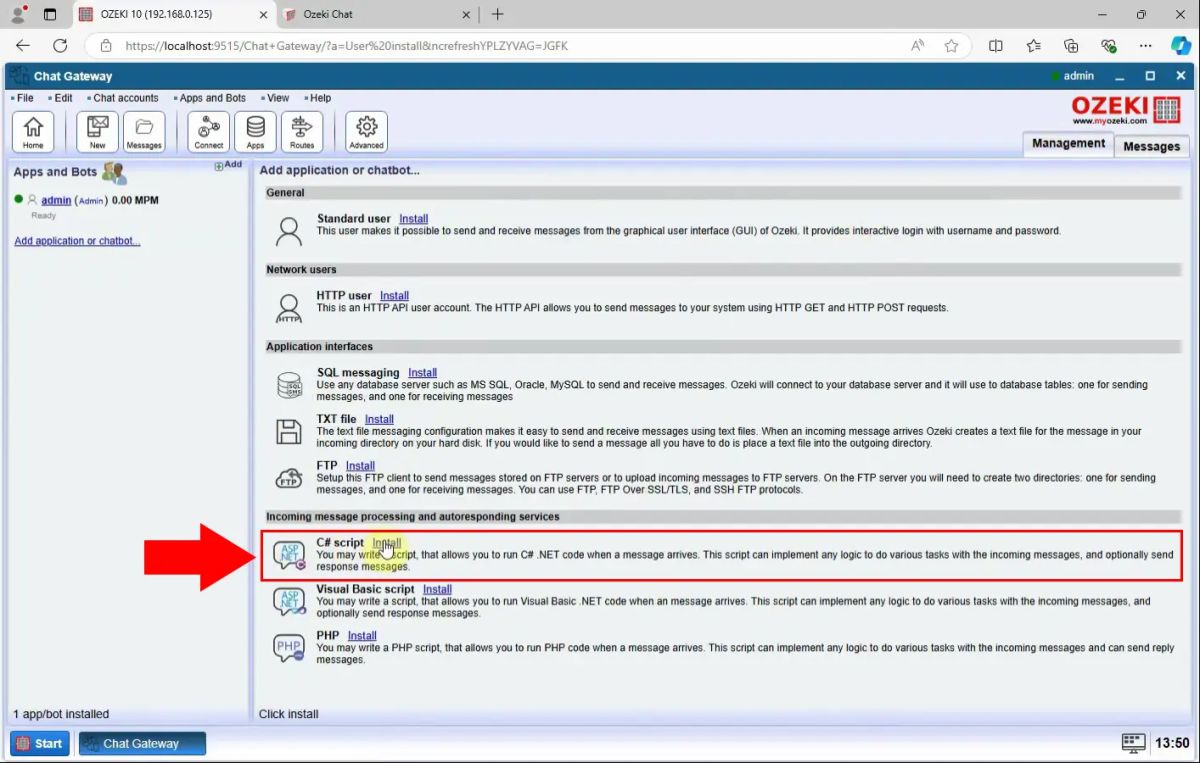Install the Visual Basic script
Image resolution: width=1200 pixels, height=763 pixels.
pyautogui.click(x=437, y=589)
